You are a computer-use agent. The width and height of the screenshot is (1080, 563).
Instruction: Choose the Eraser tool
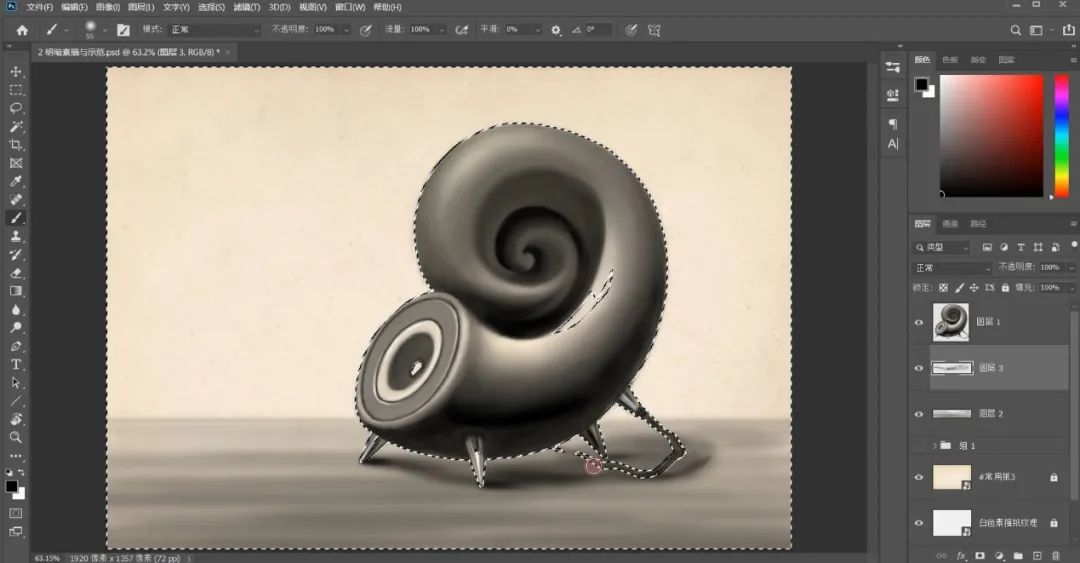16,272
